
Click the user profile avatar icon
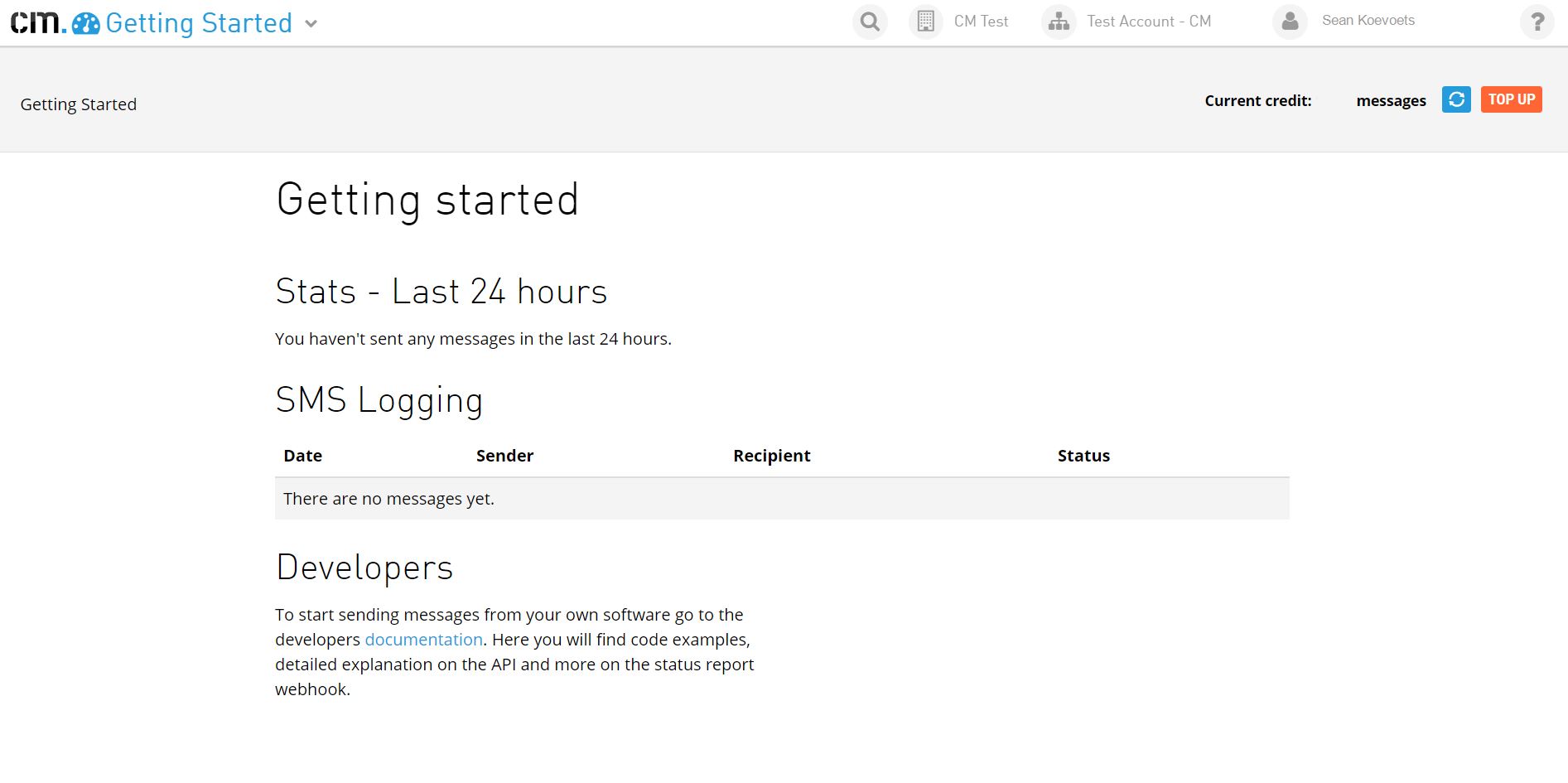click(x=1290, y=22)
